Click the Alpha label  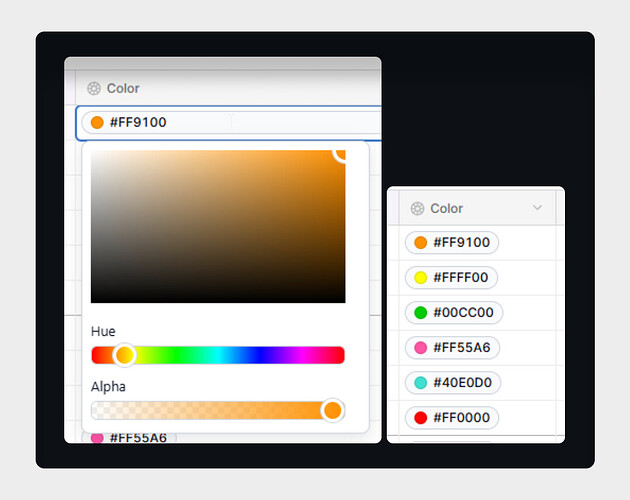pos(108,387)
